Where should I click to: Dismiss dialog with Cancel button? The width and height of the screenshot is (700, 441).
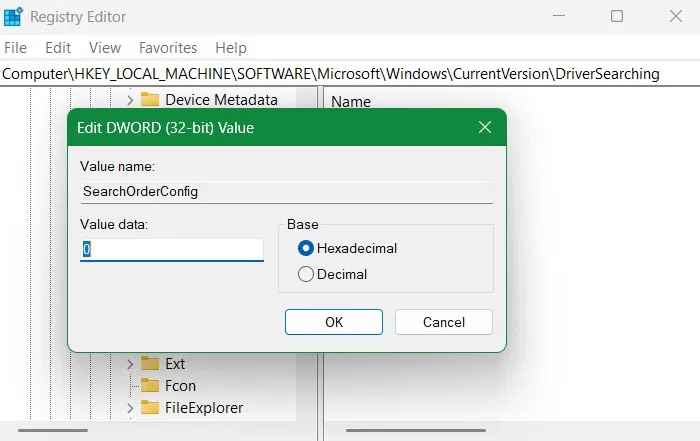[444, 322]
